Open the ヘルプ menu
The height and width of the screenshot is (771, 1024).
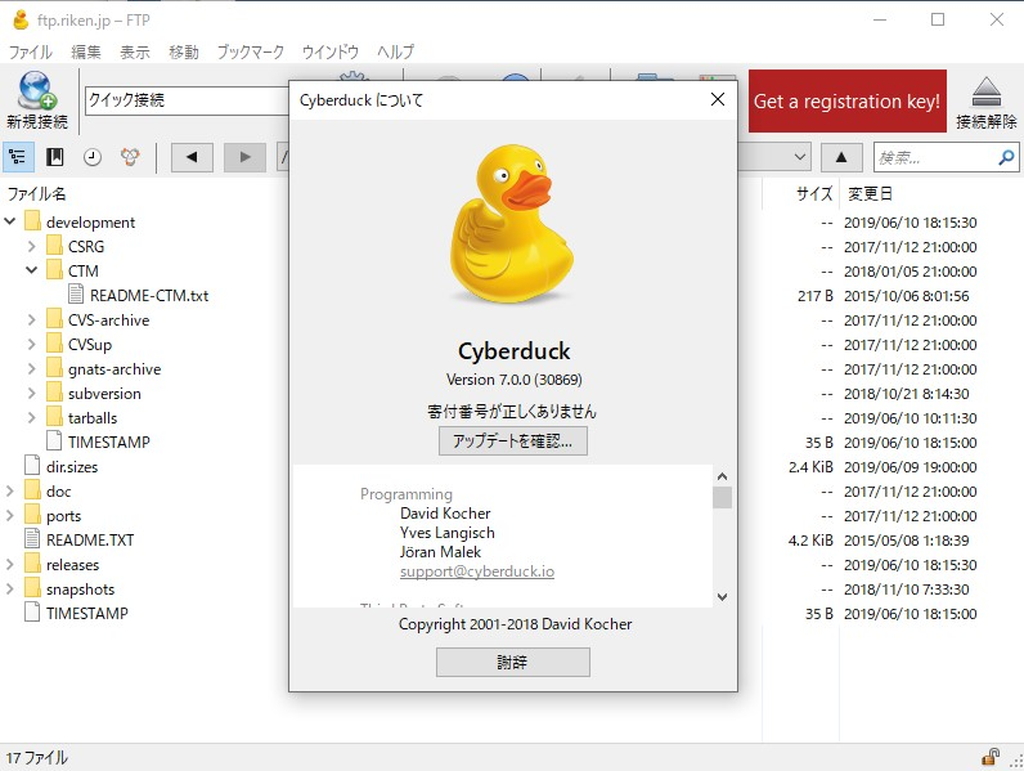tap(395, 52)
